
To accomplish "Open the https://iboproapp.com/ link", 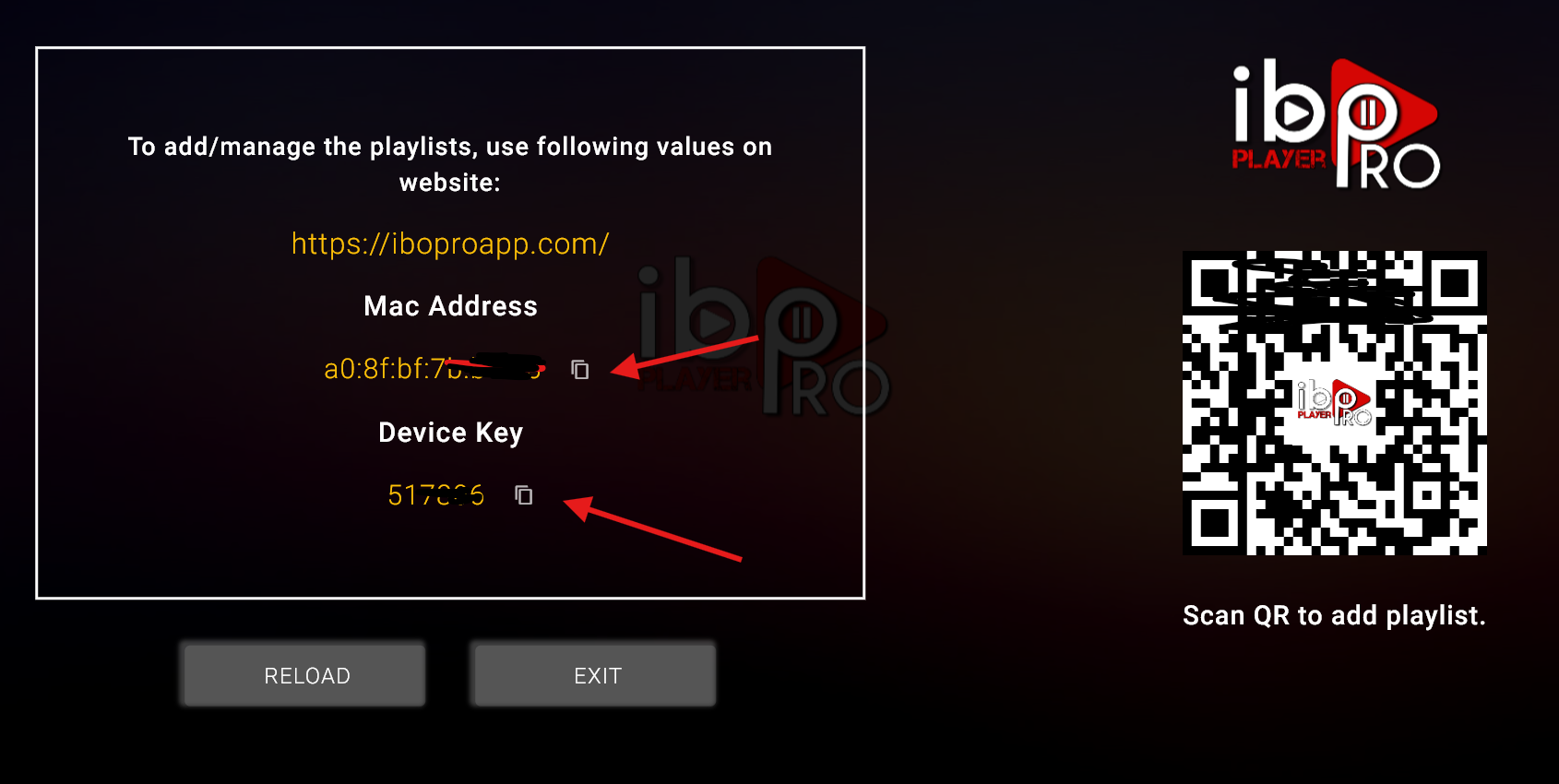I will point(450,244).
